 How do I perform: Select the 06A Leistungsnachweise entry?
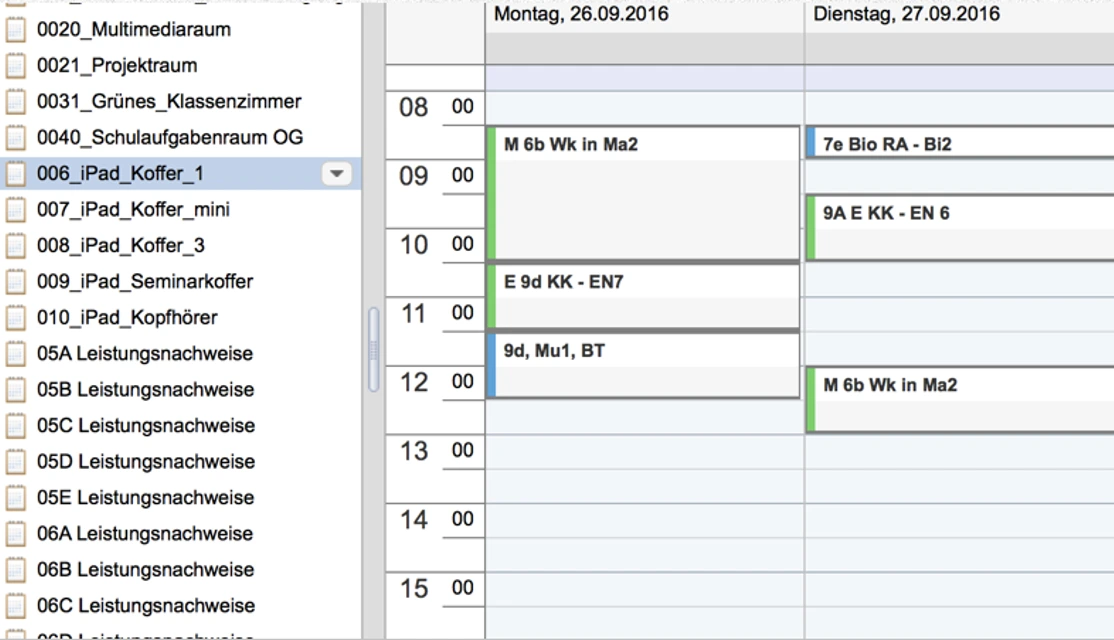coord(145,534)
